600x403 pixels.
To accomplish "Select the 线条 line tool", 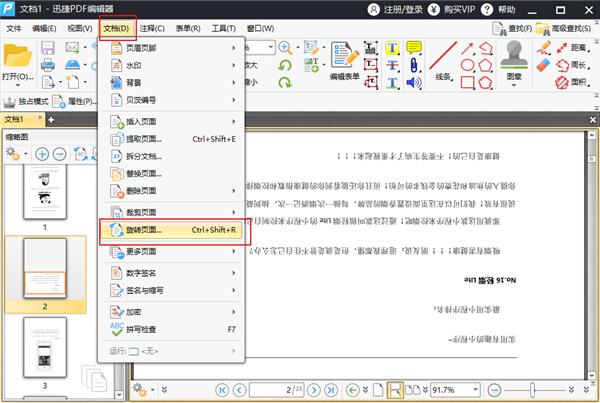I will 443,60.
